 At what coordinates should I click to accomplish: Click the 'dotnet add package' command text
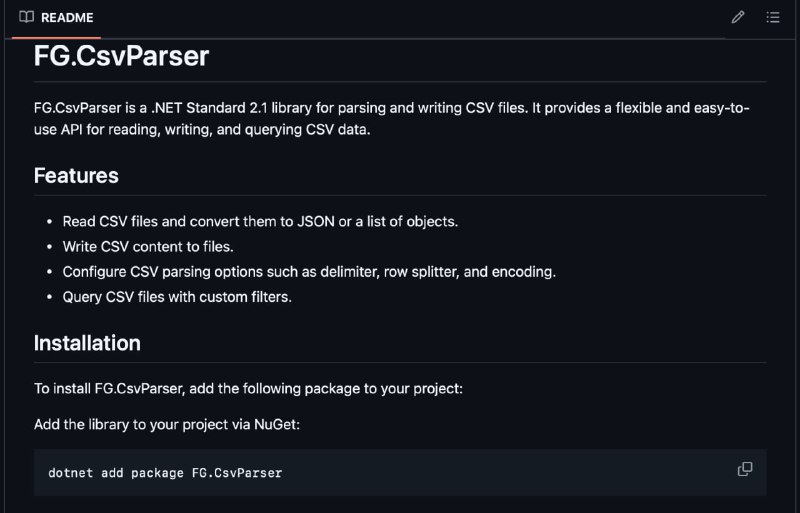click(165, 473)
